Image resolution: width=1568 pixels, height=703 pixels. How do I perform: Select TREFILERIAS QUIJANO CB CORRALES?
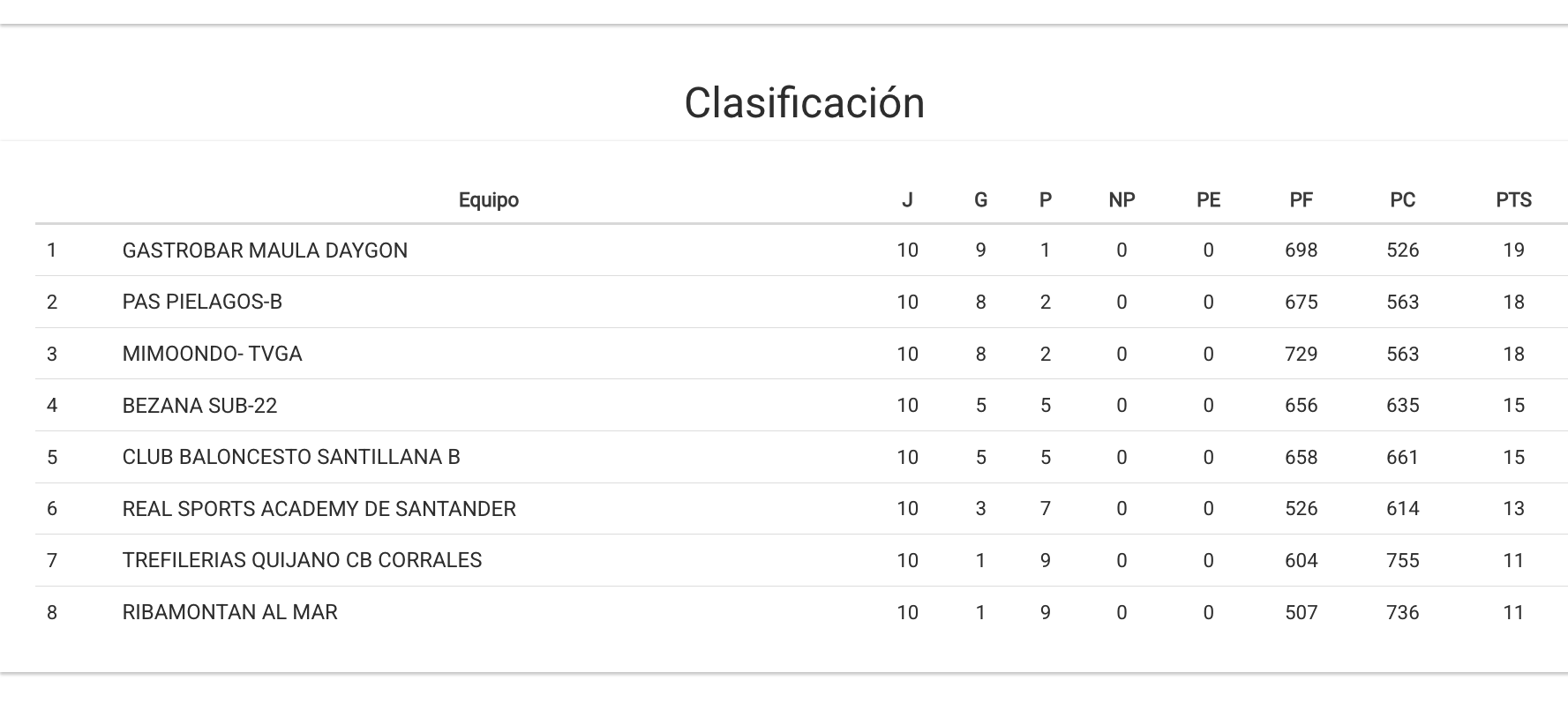(302, 560)
